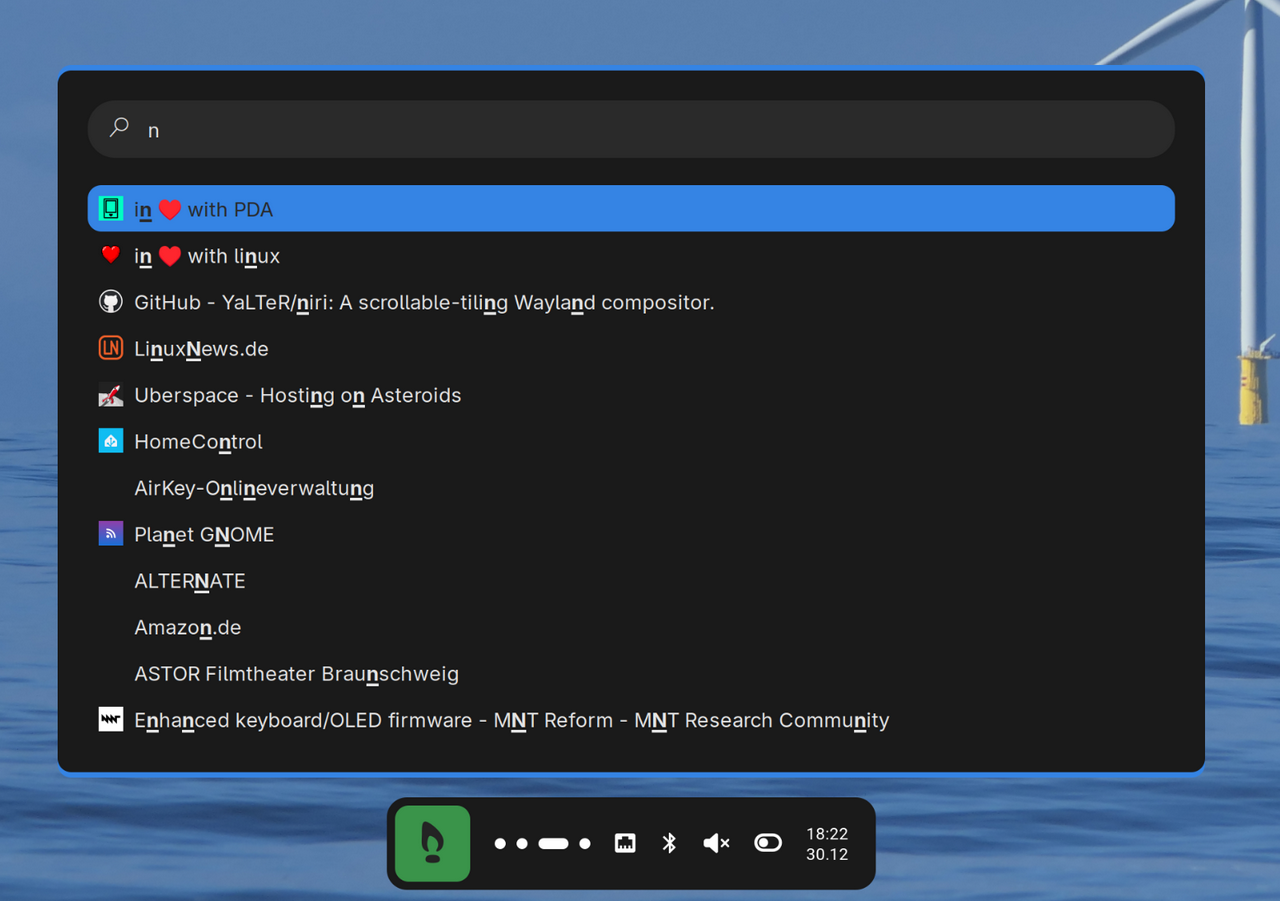Click the search magnifier icon
Viewport: 1280px width, 901px height.
point(119,128)
